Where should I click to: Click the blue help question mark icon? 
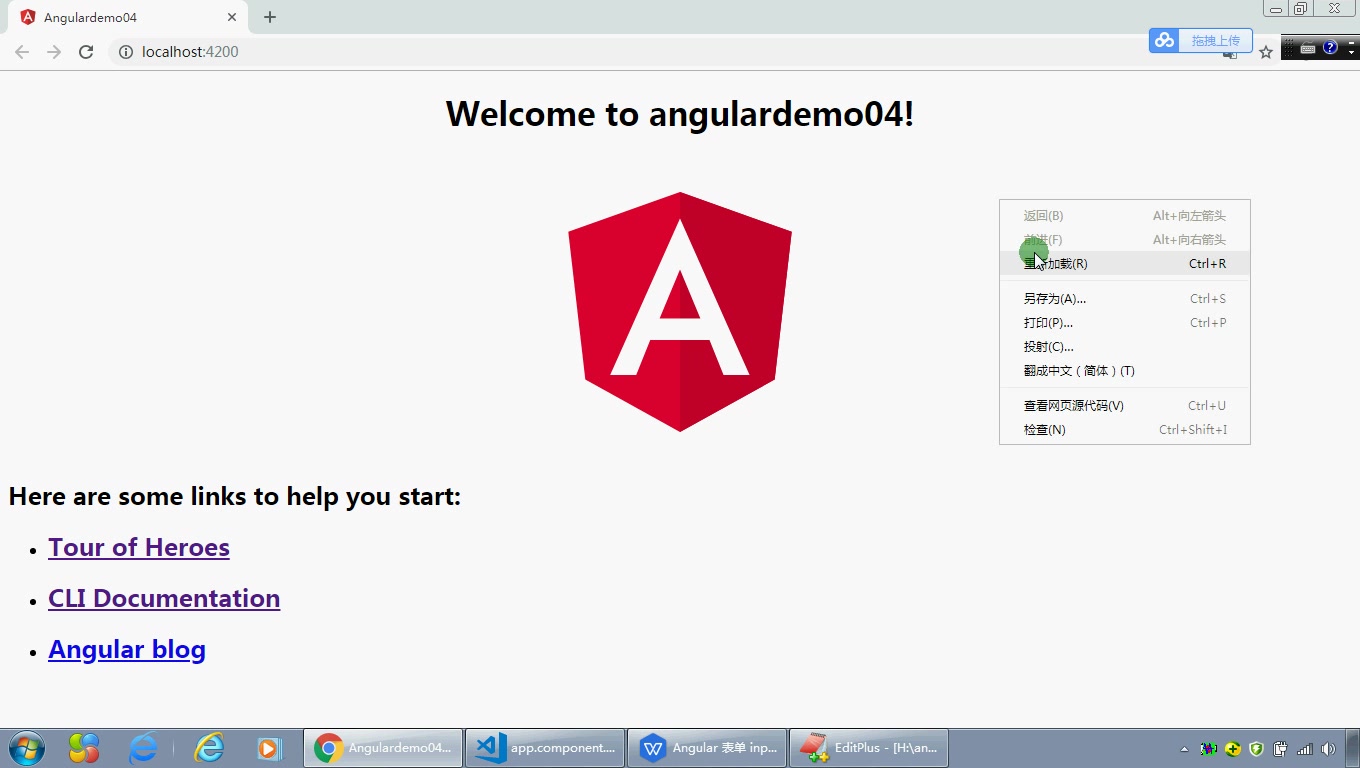1330,47
